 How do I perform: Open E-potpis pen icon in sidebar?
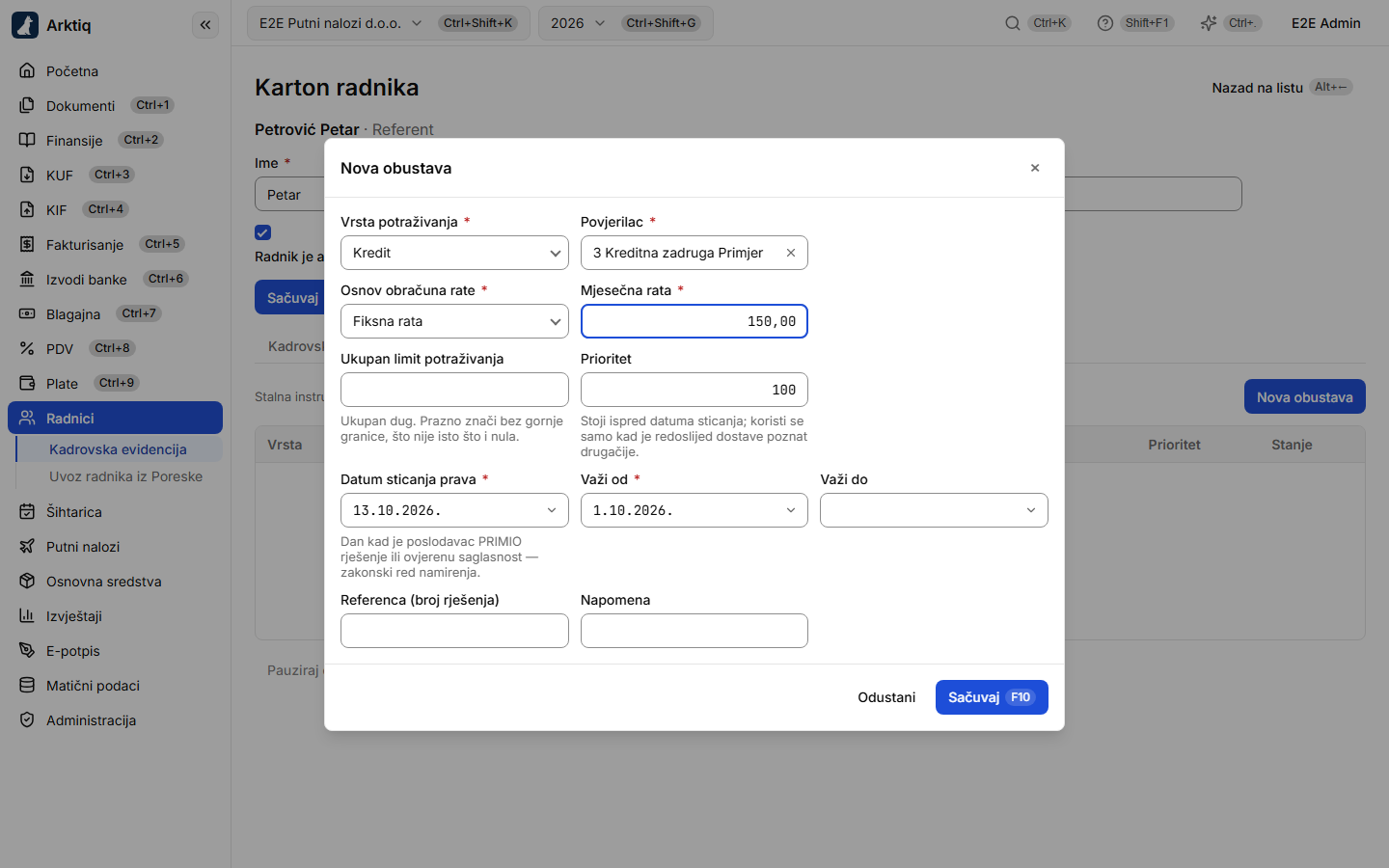pyautogui.click(x=27, y=650)
